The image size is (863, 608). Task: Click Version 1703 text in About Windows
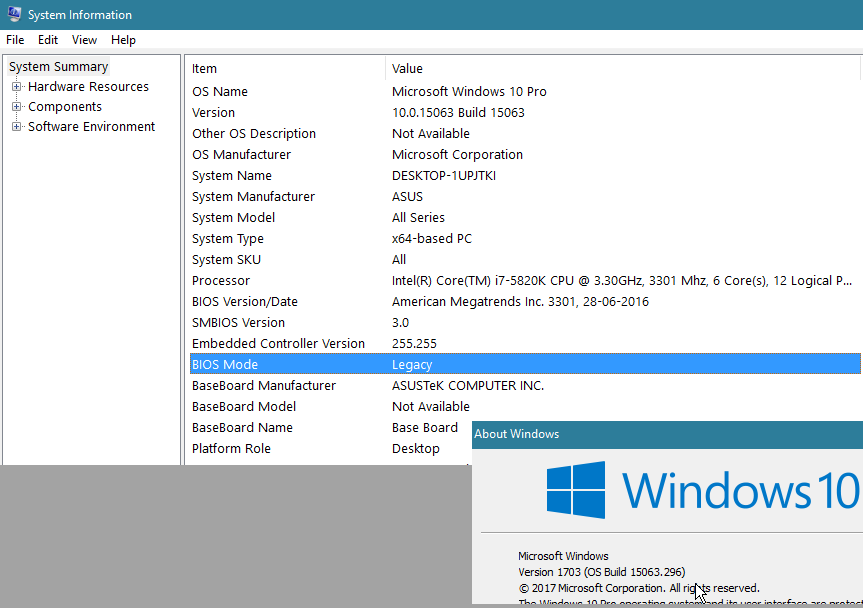(602, 572)
